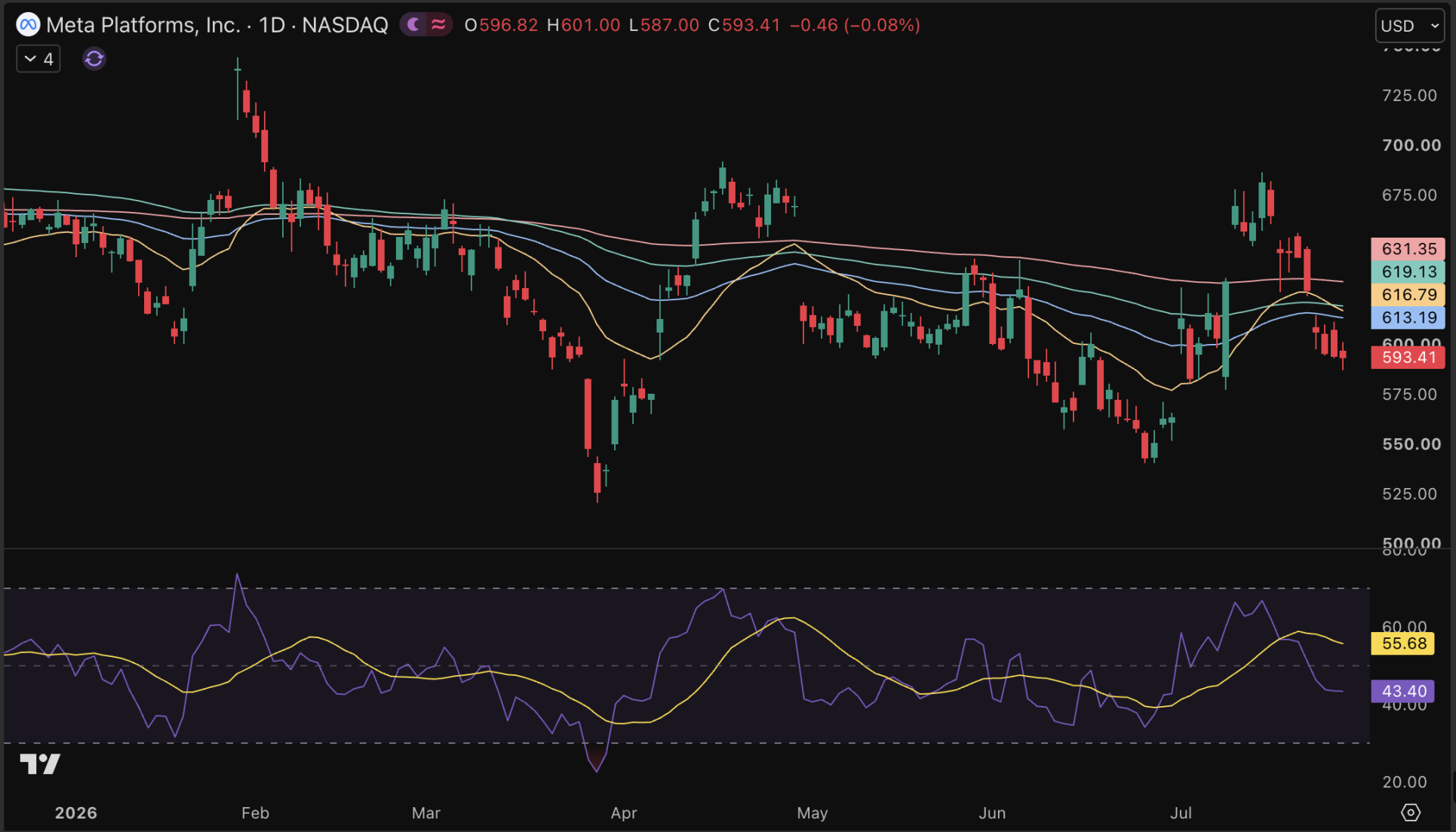Click the Meta Platforms logo icon
Viewport: 1456px width, 832px height.
pyautogui.click(x=28, y=25)
